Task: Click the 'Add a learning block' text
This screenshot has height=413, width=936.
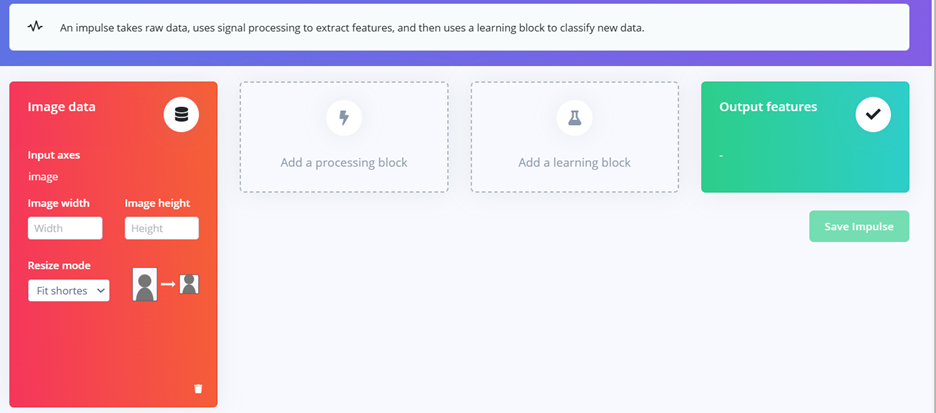Action: (574, 162)
